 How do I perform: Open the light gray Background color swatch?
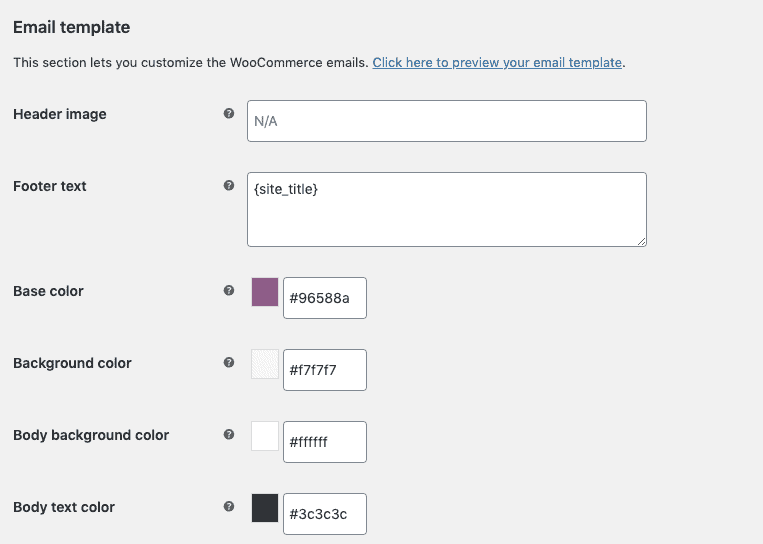tap(265, 364)
